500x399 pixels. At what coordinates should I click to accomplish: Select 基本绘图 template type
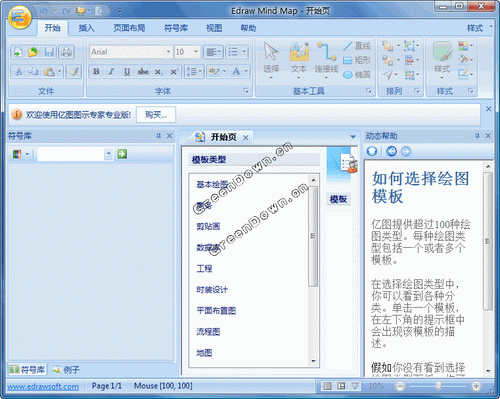(212, 184)
